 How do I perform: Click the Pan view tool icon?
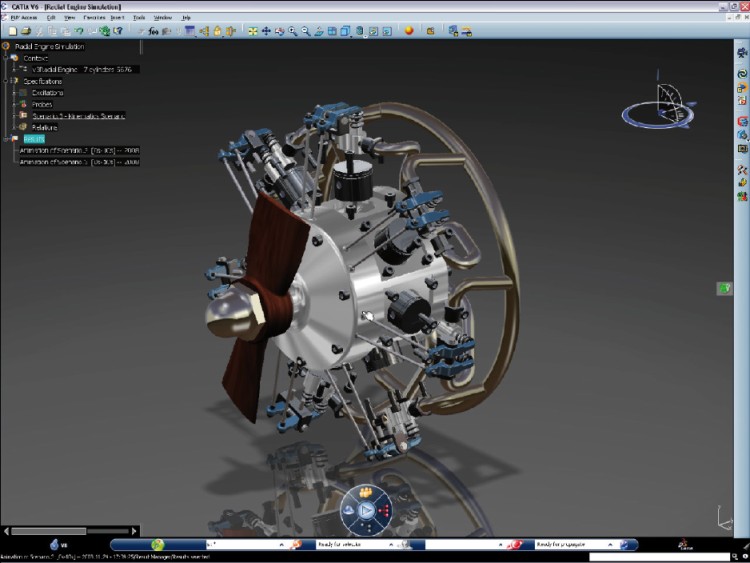click(x=266, y=31)
